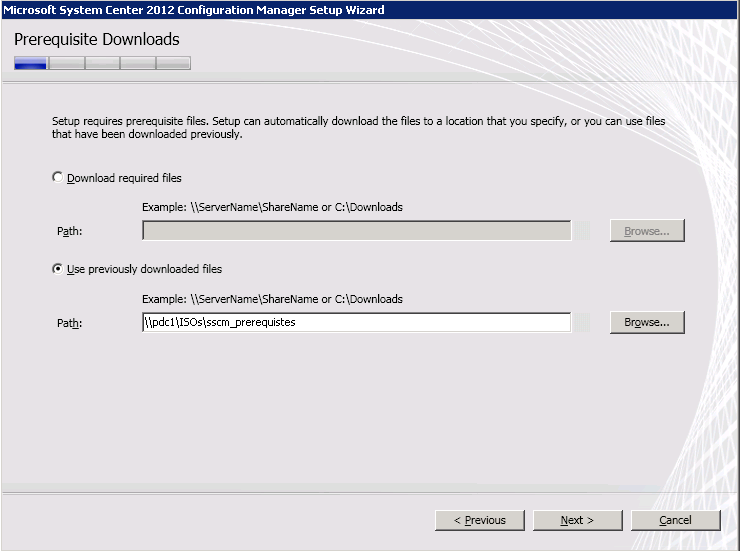Continue with the Next button
This screenshot has width=740, height=551.
578,520
